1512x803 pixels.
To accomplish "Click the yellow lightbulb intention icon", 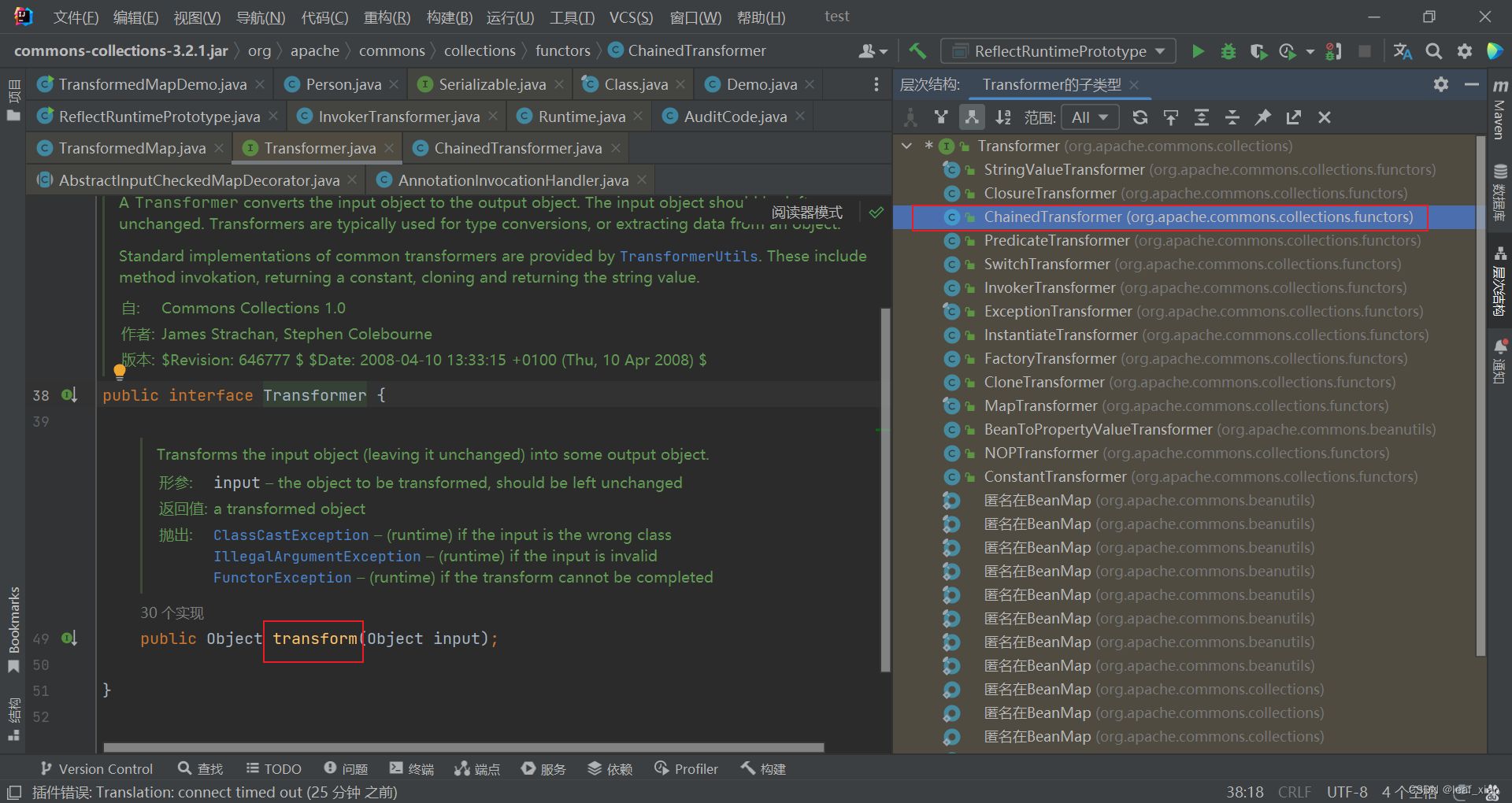I will click(x=120, y=371).
